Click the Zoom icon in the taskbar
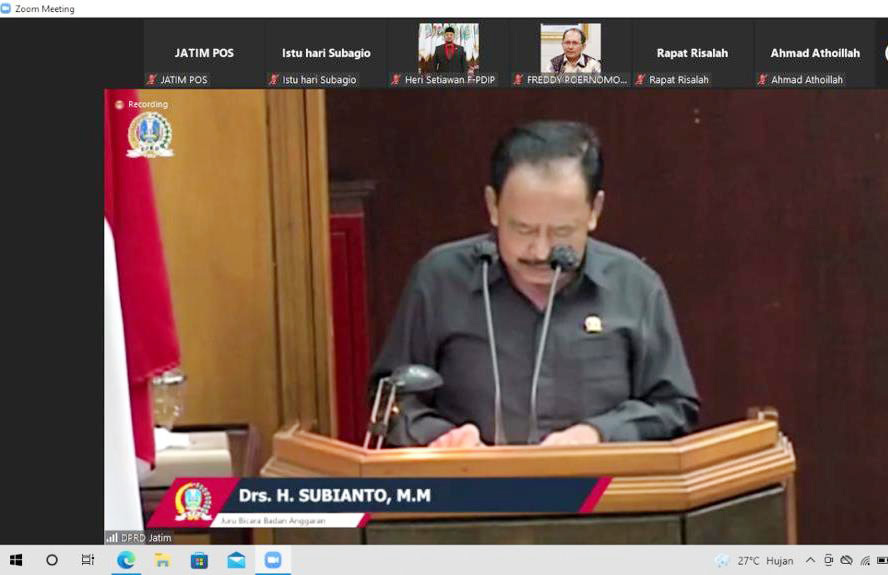The width and height of the screenshot is (888, 575). coord(272,560)
